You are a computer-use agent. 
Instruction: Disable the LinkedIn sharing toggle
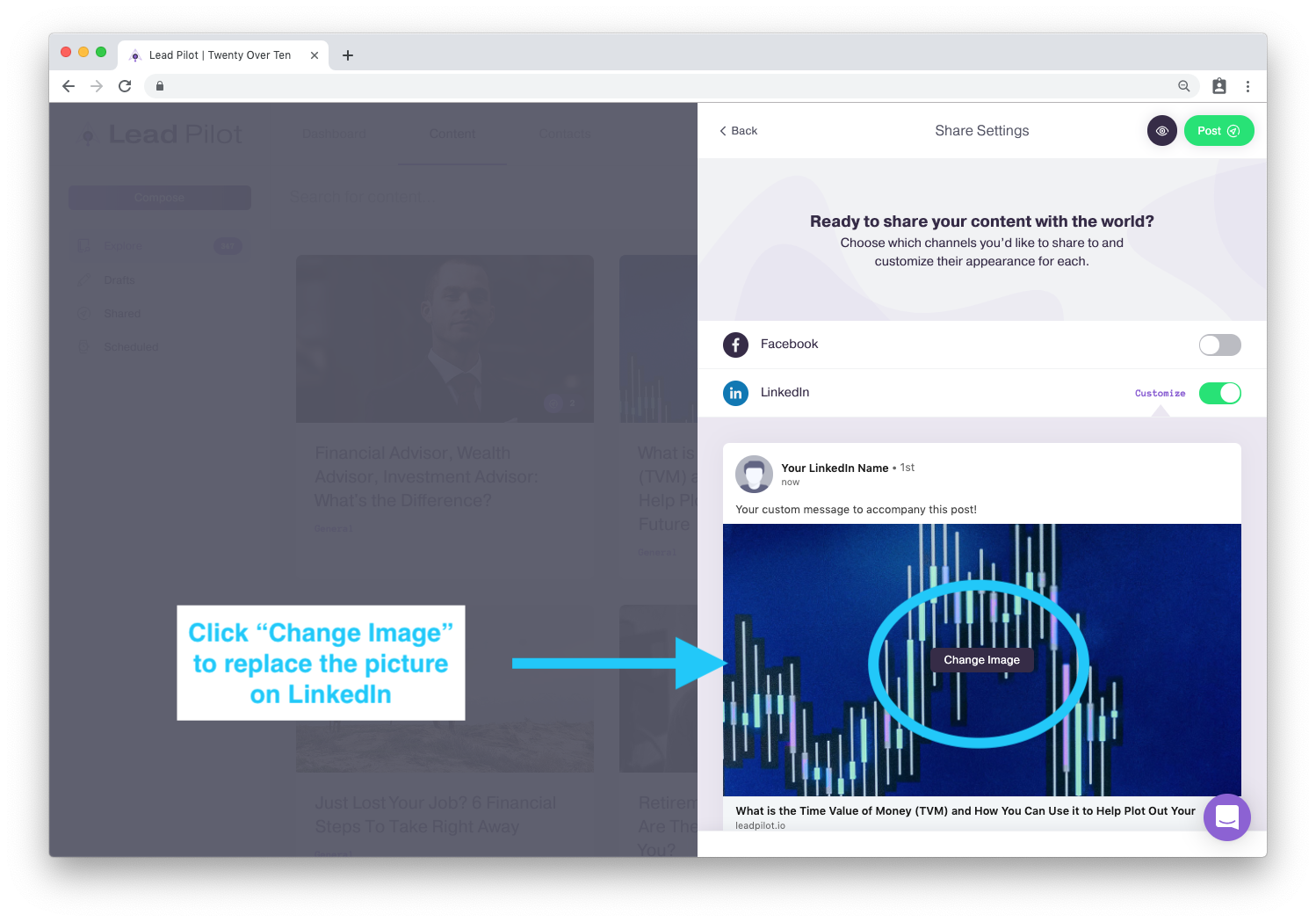pos(1219,393)
